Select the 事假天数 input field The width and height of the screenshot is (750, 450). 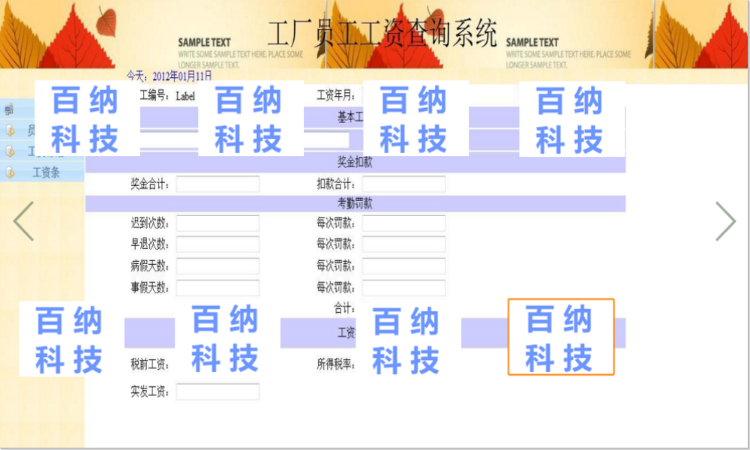[x=218, y=287]
